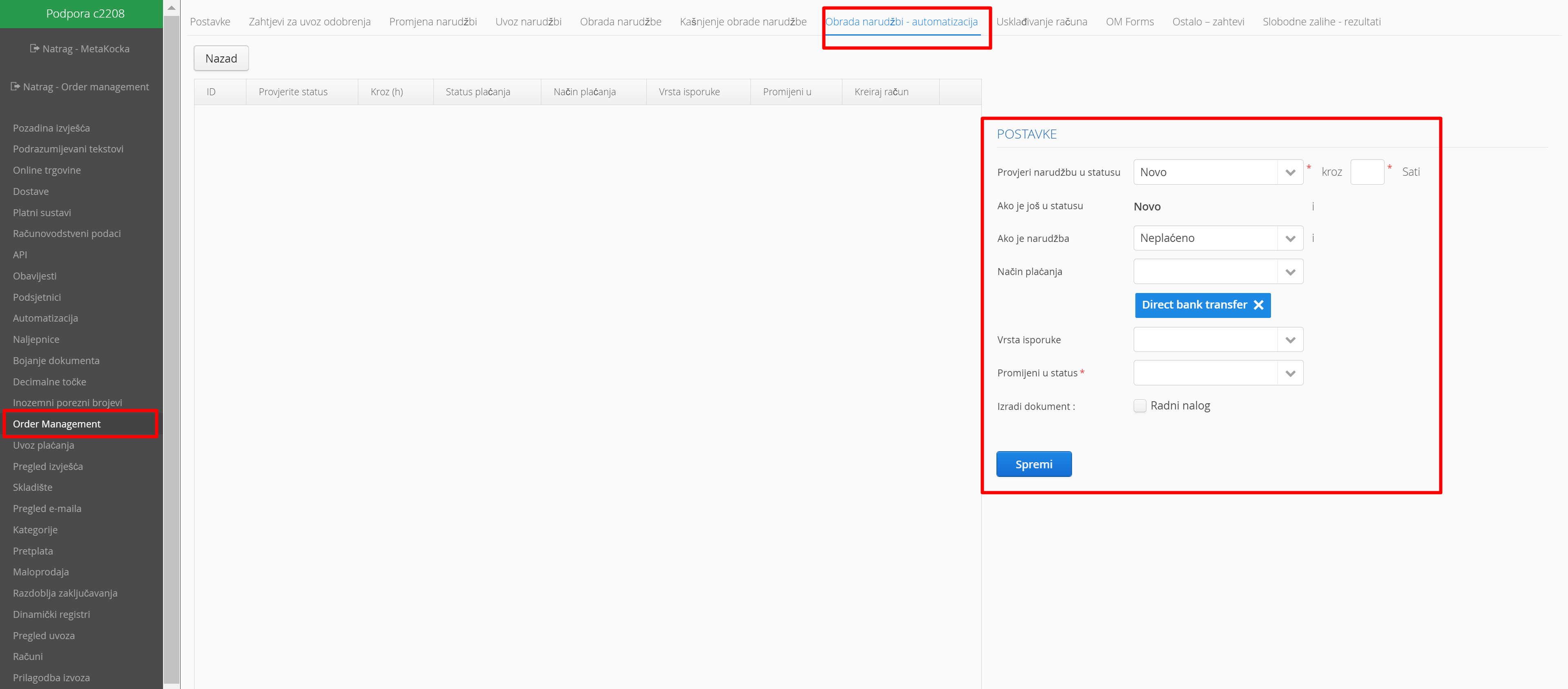Select Order Management in the sidebar
The height and width of the screenshot is (689, 1568).
[57, 424]
